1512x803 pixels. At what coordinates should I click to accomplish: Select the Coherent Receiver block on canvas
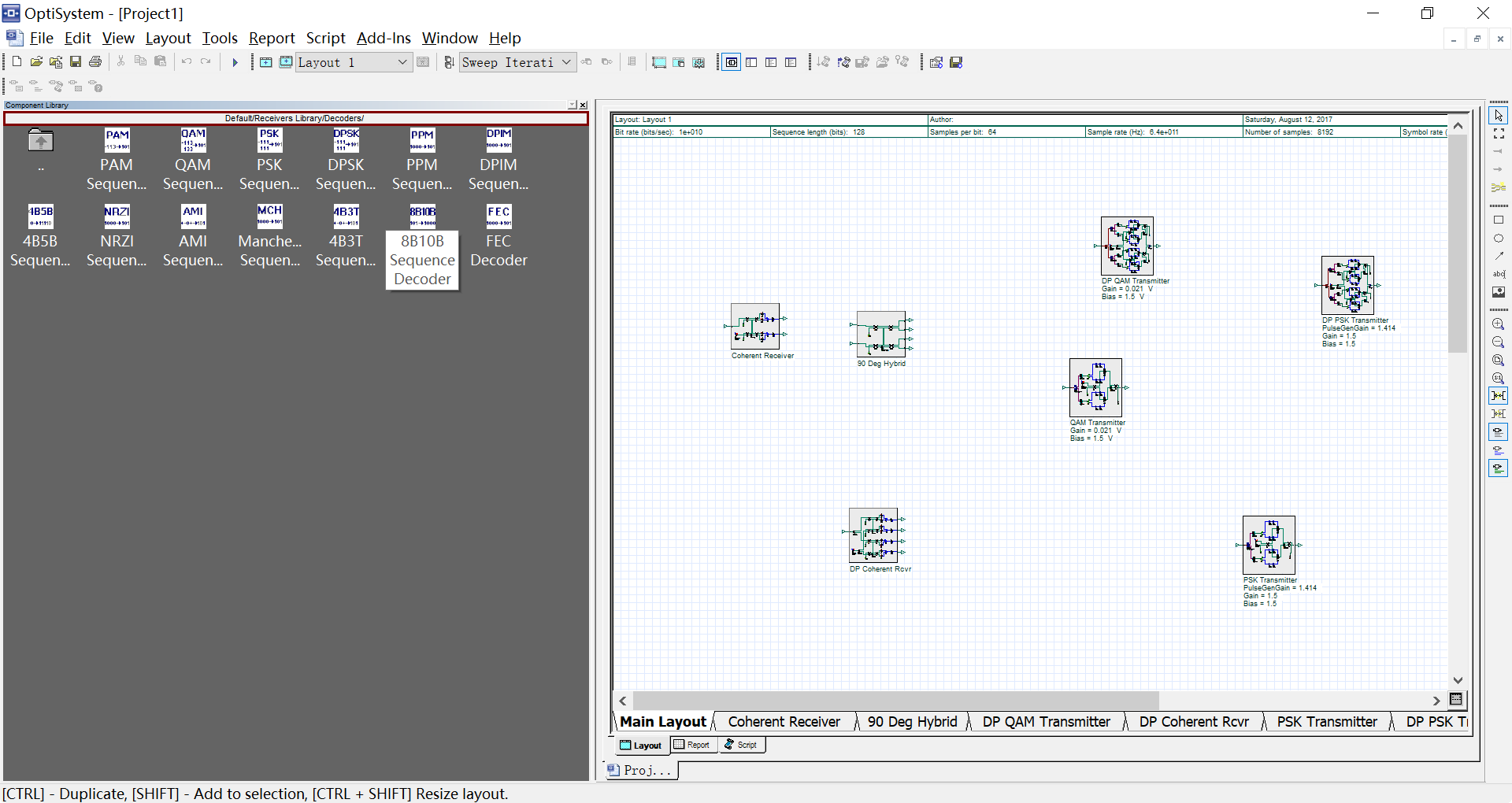pos(755,326)
